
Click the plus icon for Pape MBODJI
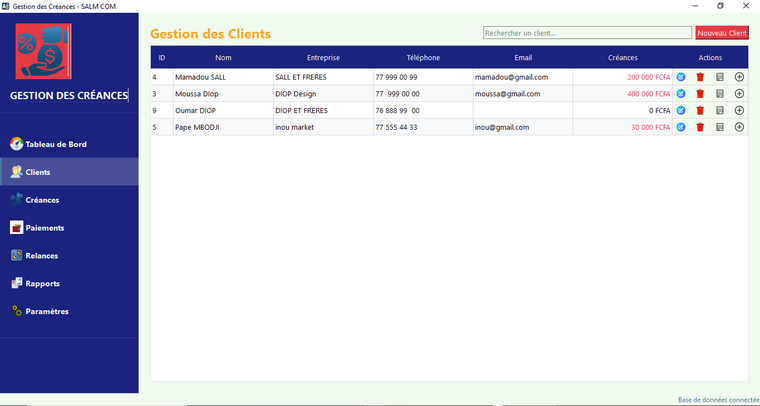pyautogui.click(x=739, y=127)
